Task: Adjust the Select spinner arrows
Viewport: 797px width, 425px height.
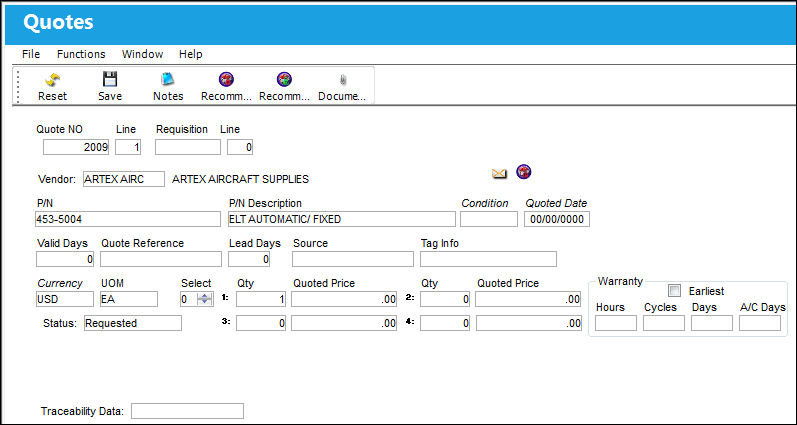Action: 205,299
